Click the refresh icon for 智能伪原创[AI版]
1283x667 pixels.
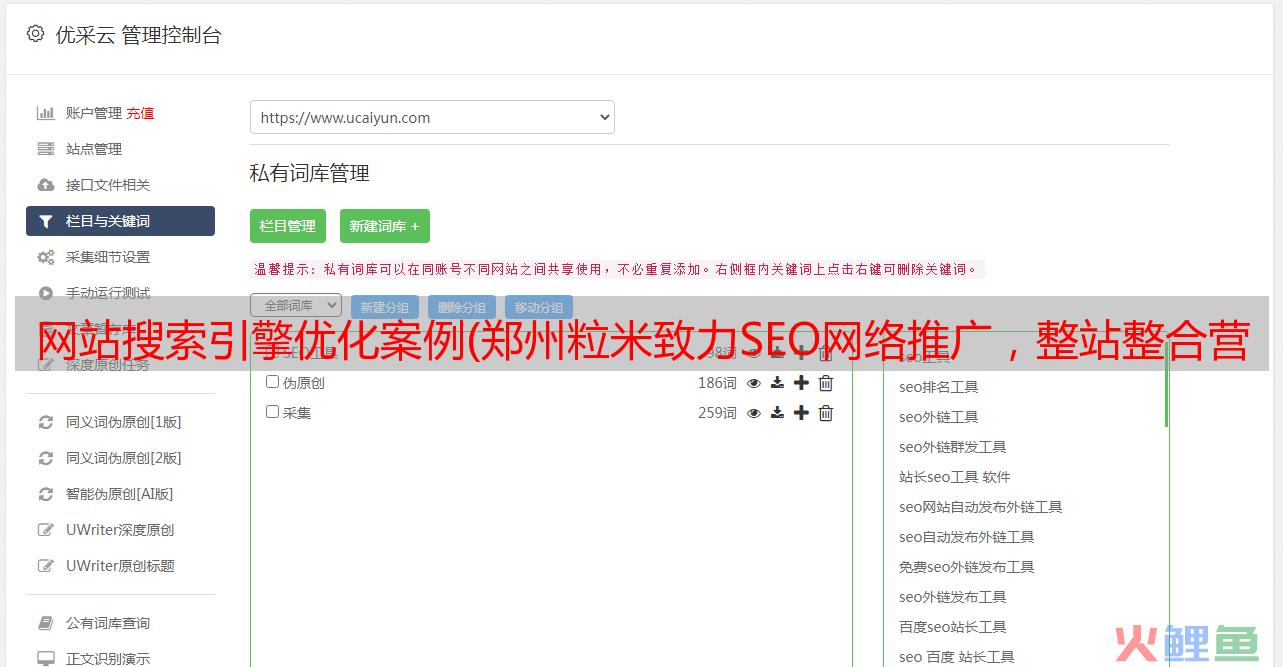pyautogui.click(x=46, y=494)
